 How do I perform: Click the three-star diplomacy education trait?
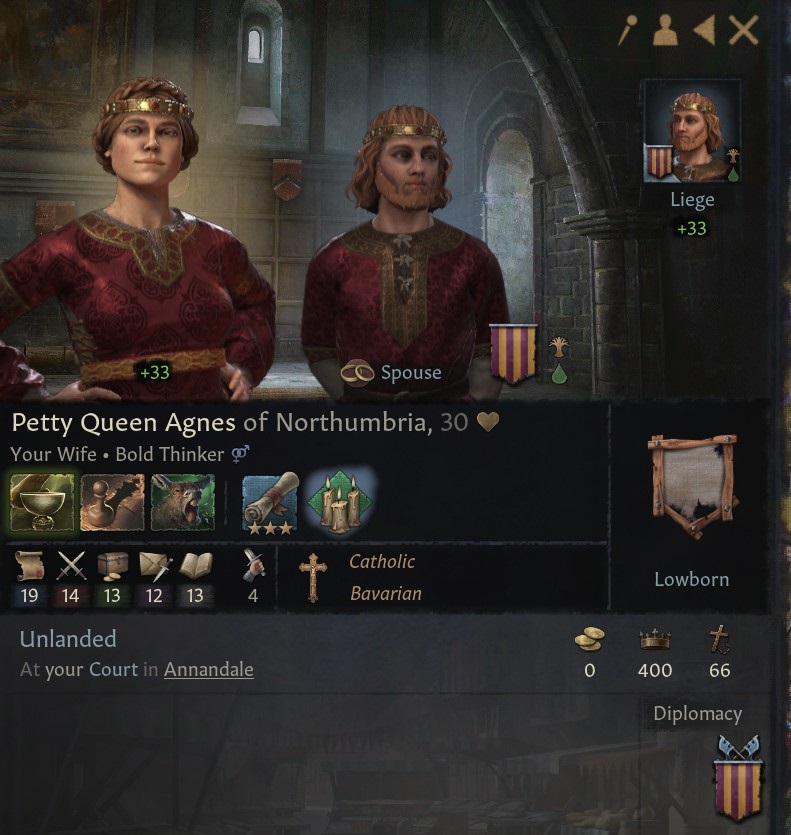pos(271,504)
